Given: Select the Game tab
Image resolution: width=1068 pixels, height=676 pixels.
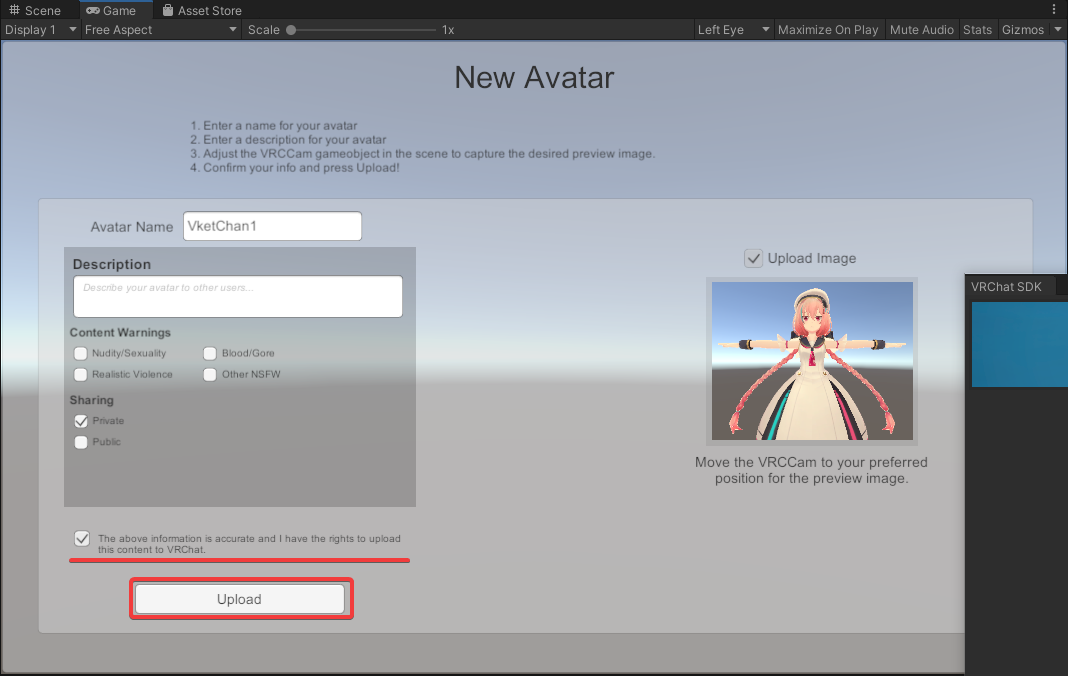Looking at the screenshot, I should click(111, 10).
